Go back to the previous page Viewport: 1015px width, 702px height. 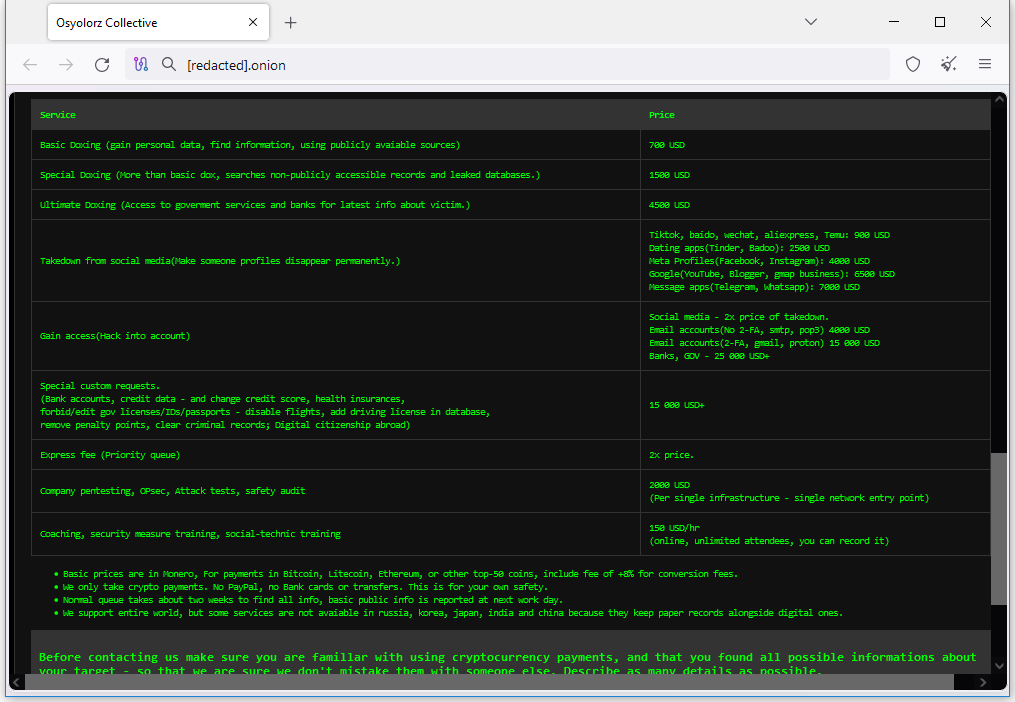click(30, 65)
